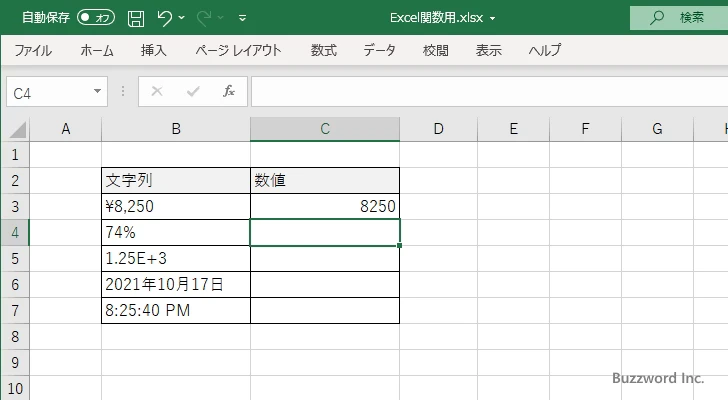Viewport: 728px width, 400px height.
Task: Expand the Name Box dropdown arrow
Action: [98, 91]
